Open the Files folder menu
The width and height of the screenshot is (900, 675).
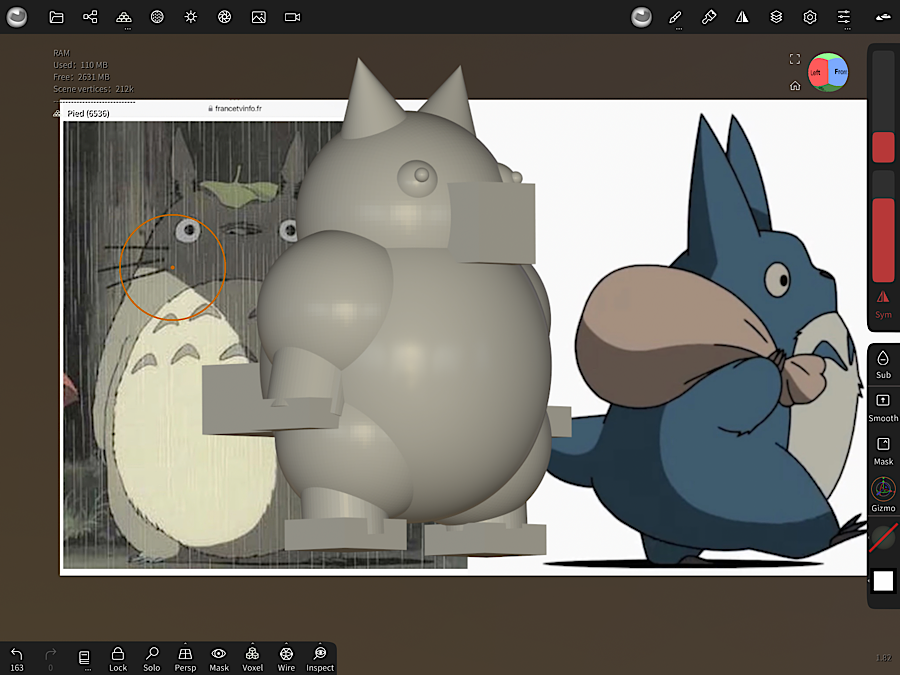56,17
